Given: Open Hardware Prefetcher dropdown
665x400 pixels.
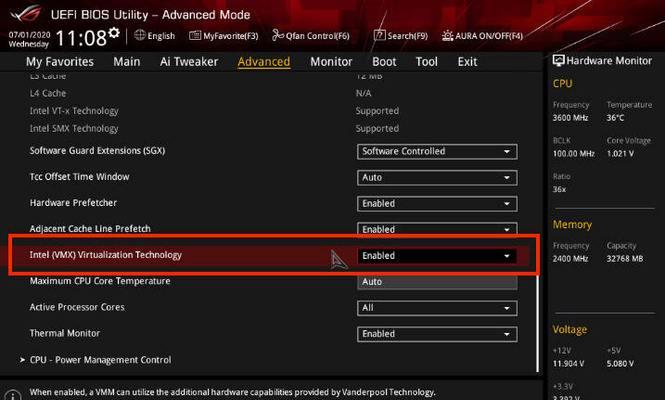Looking at the screenshot, I should tap(437, 204).
